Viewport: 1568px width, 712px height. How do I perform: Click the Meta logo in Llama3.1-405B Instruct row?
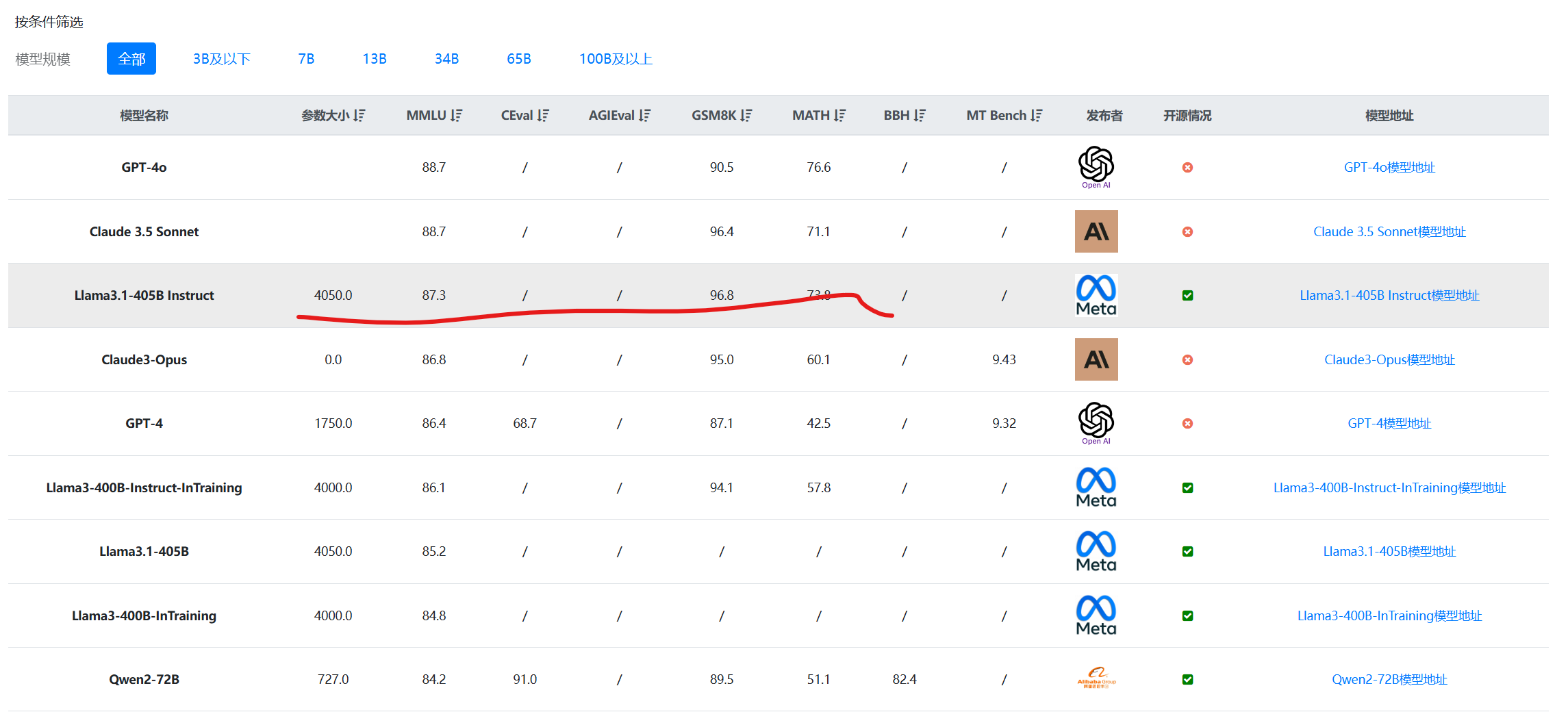click(x=1096, y=295)
